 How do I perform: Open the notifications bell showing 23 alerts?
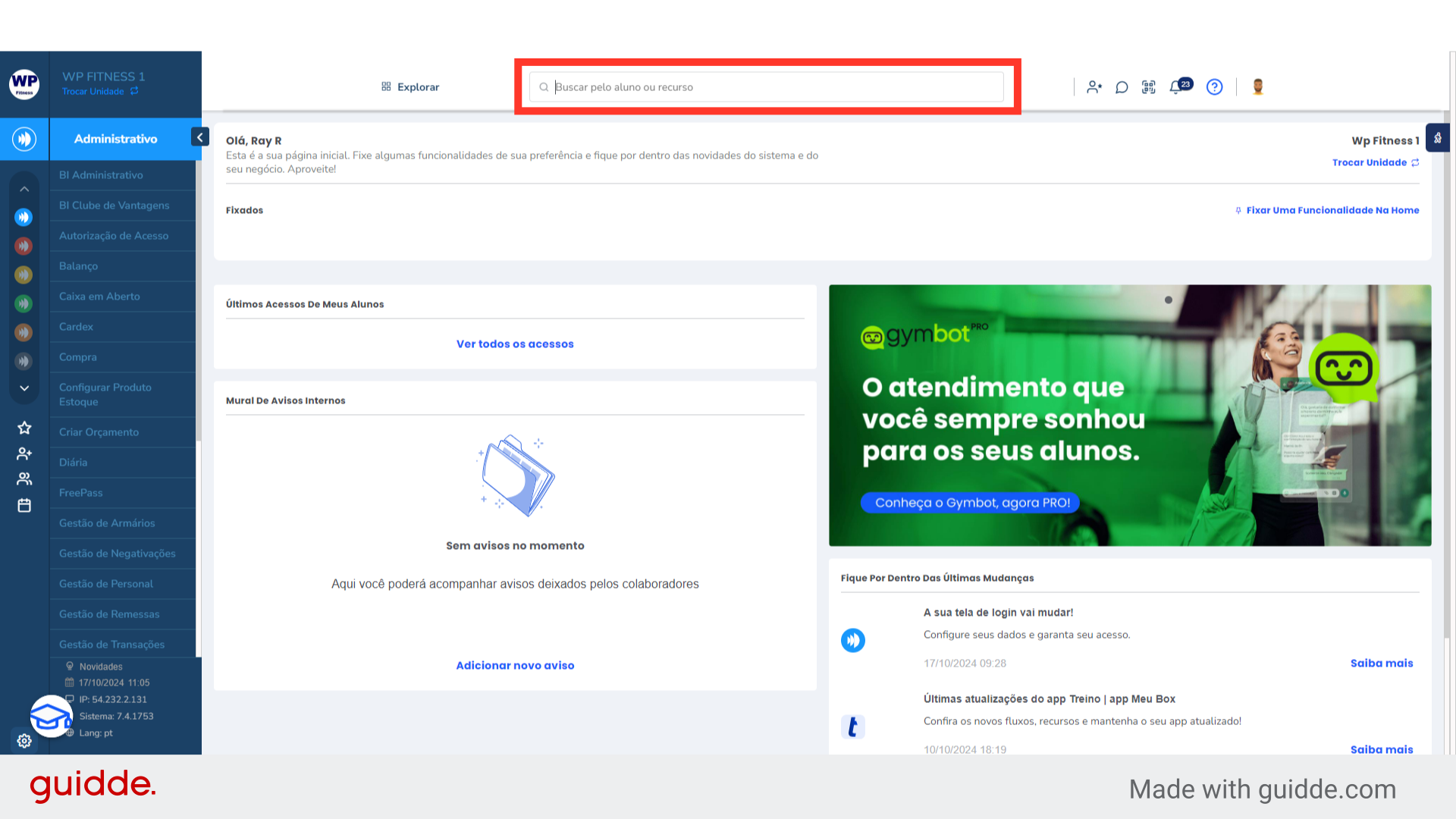1177,86
